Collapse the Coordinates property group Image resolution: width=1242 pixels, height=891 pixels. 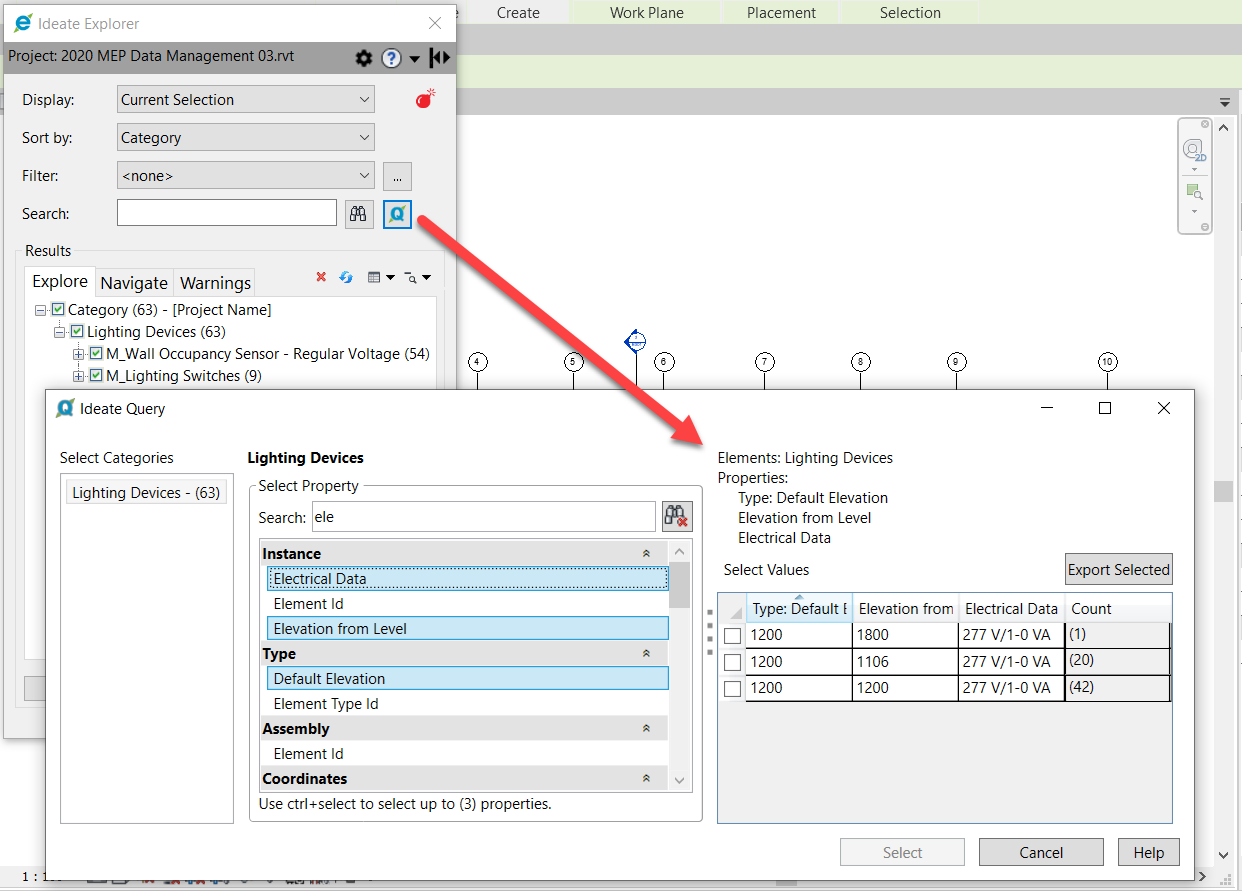646,778
